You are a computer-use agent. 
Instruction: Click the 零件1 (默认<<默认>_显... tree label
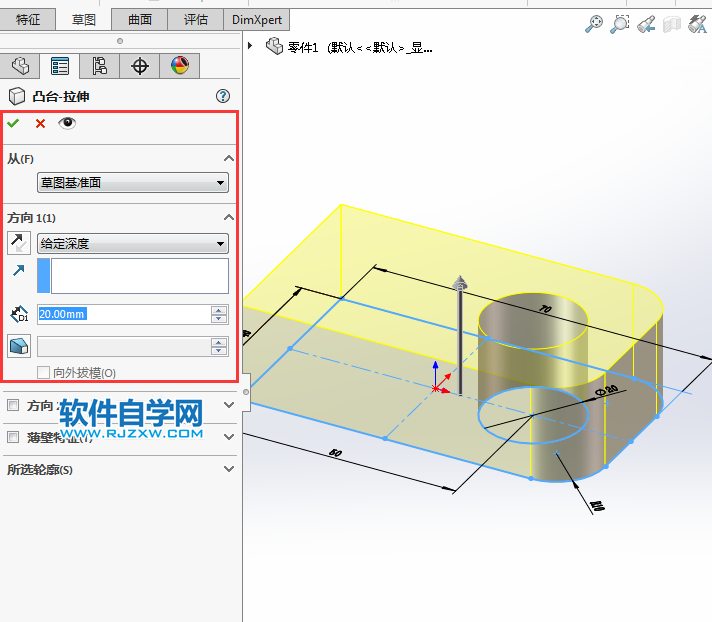pos(360,47)
